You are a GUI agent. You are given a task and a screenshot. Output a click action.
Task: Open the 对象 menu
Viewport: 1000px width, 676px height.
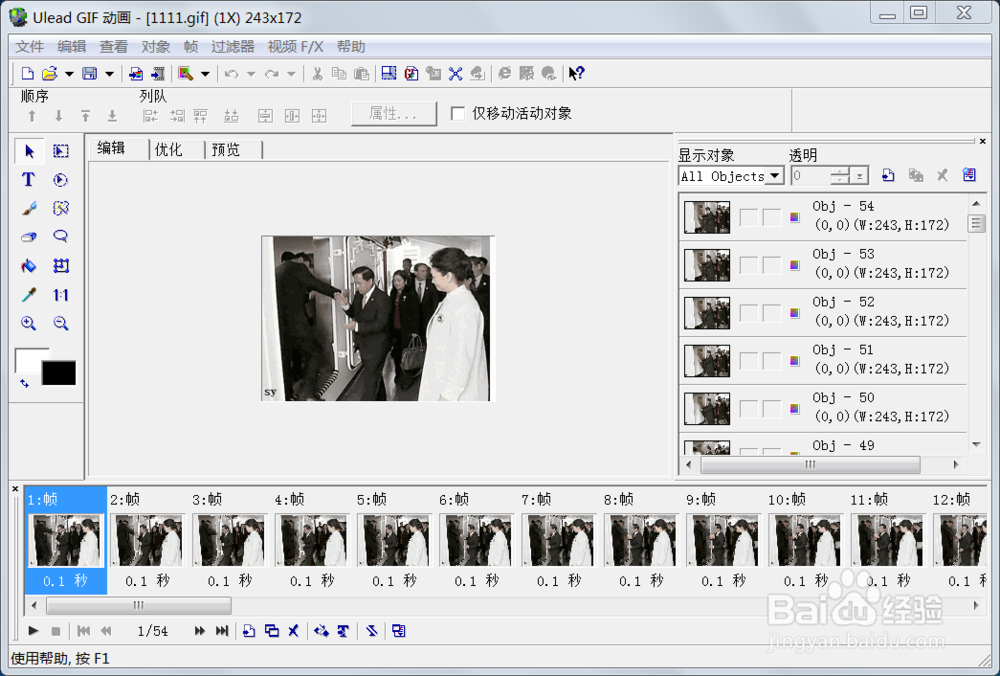[x=156, y=47]
